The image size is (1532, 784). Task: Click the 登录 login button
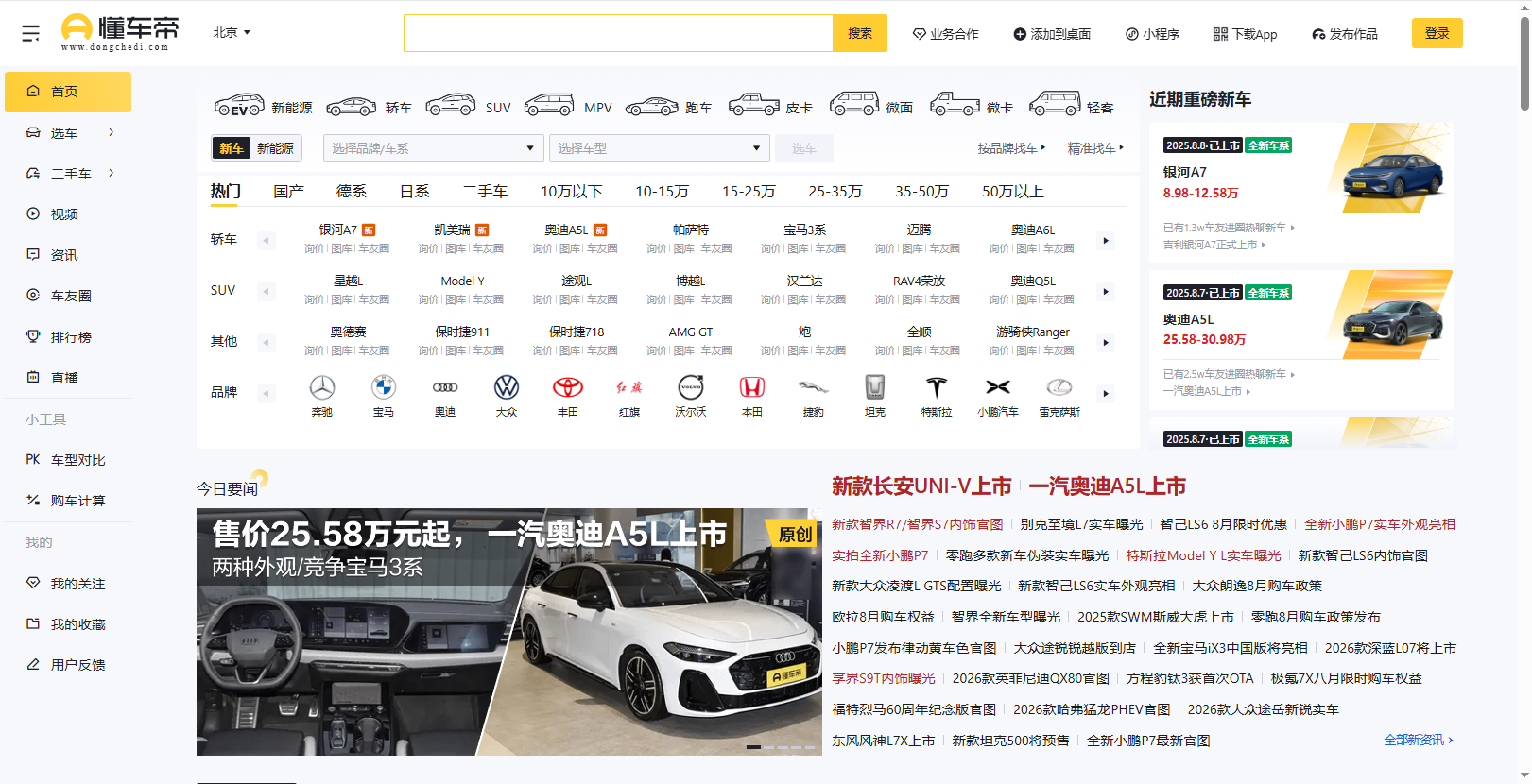point(1437,33)
